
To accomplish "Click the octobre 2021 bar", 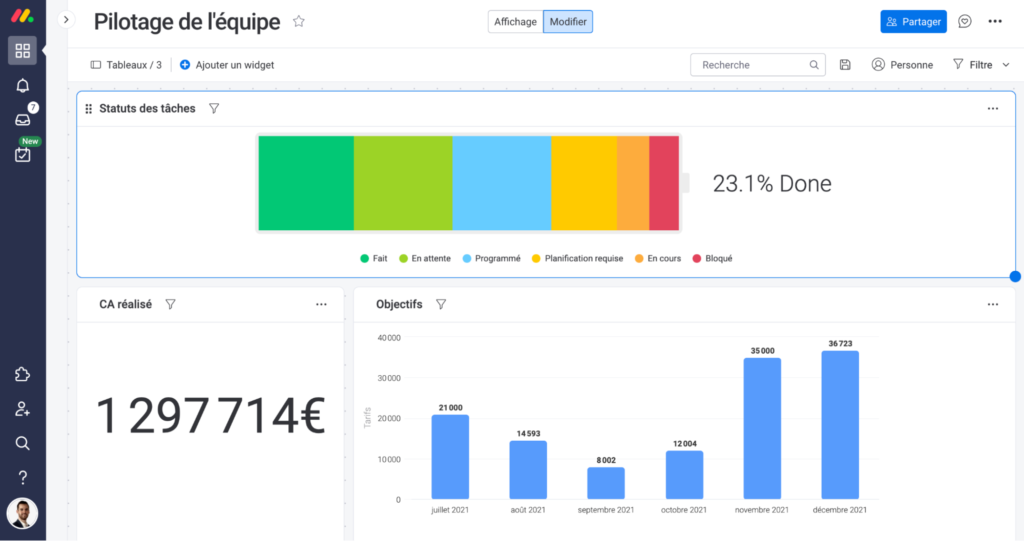I will click(684, 475).
